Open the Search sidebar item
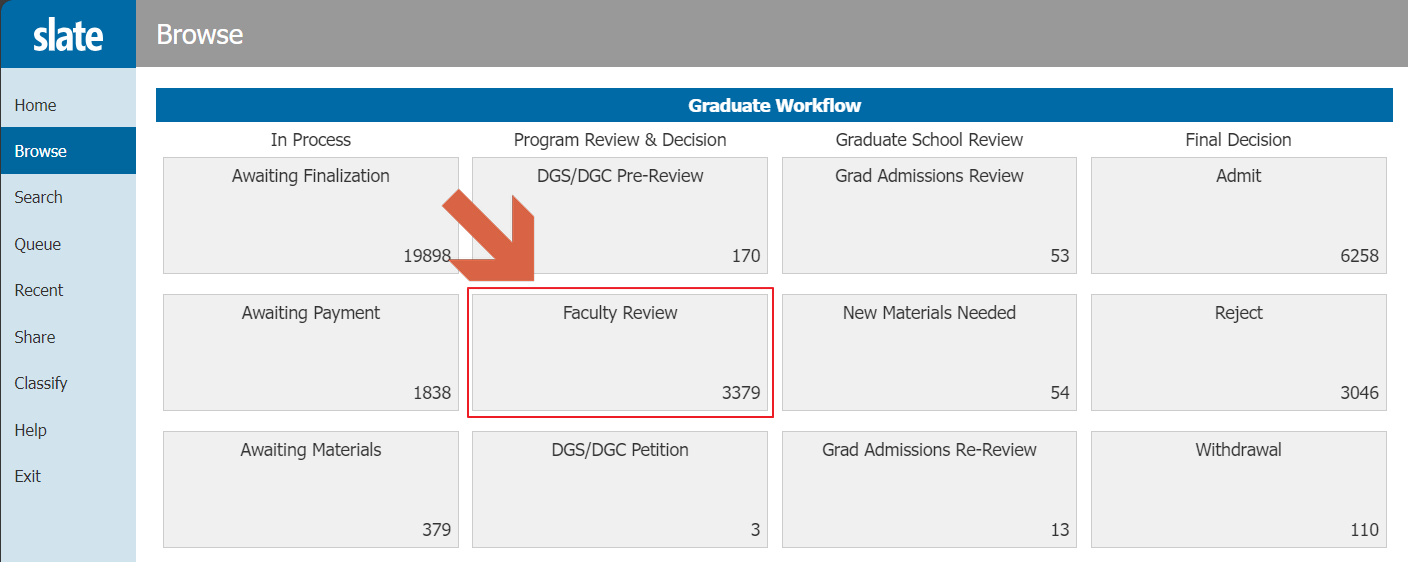The image size is (1408, 562). [x=39, y=197]
